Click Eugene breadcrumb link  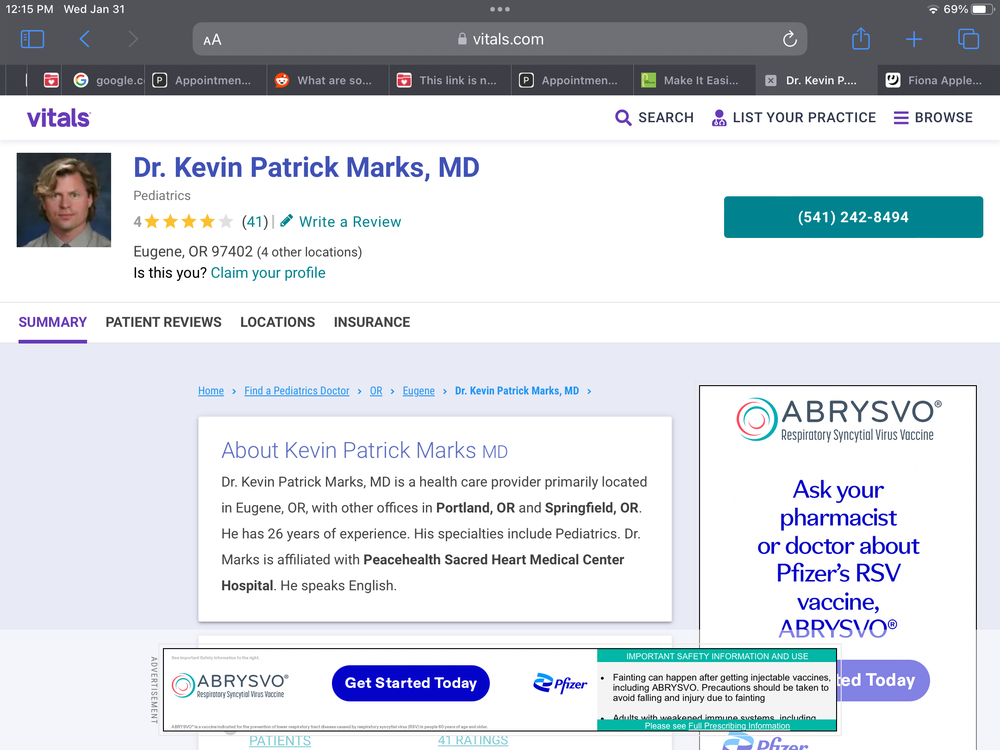coord(418,391)
